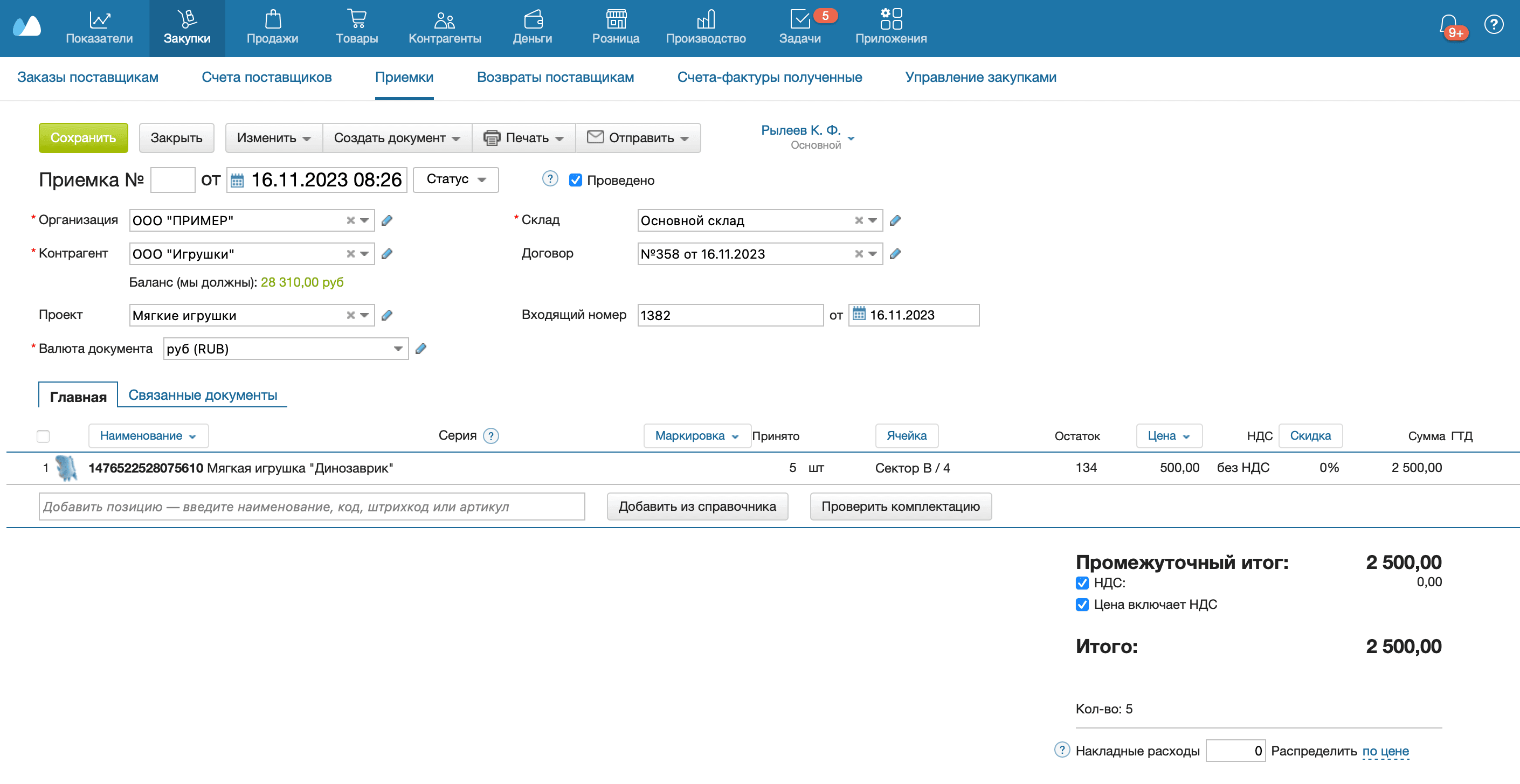The image size is (1520, 784).
Task: Open the notifications bell icon
Action: point(1449,25)
